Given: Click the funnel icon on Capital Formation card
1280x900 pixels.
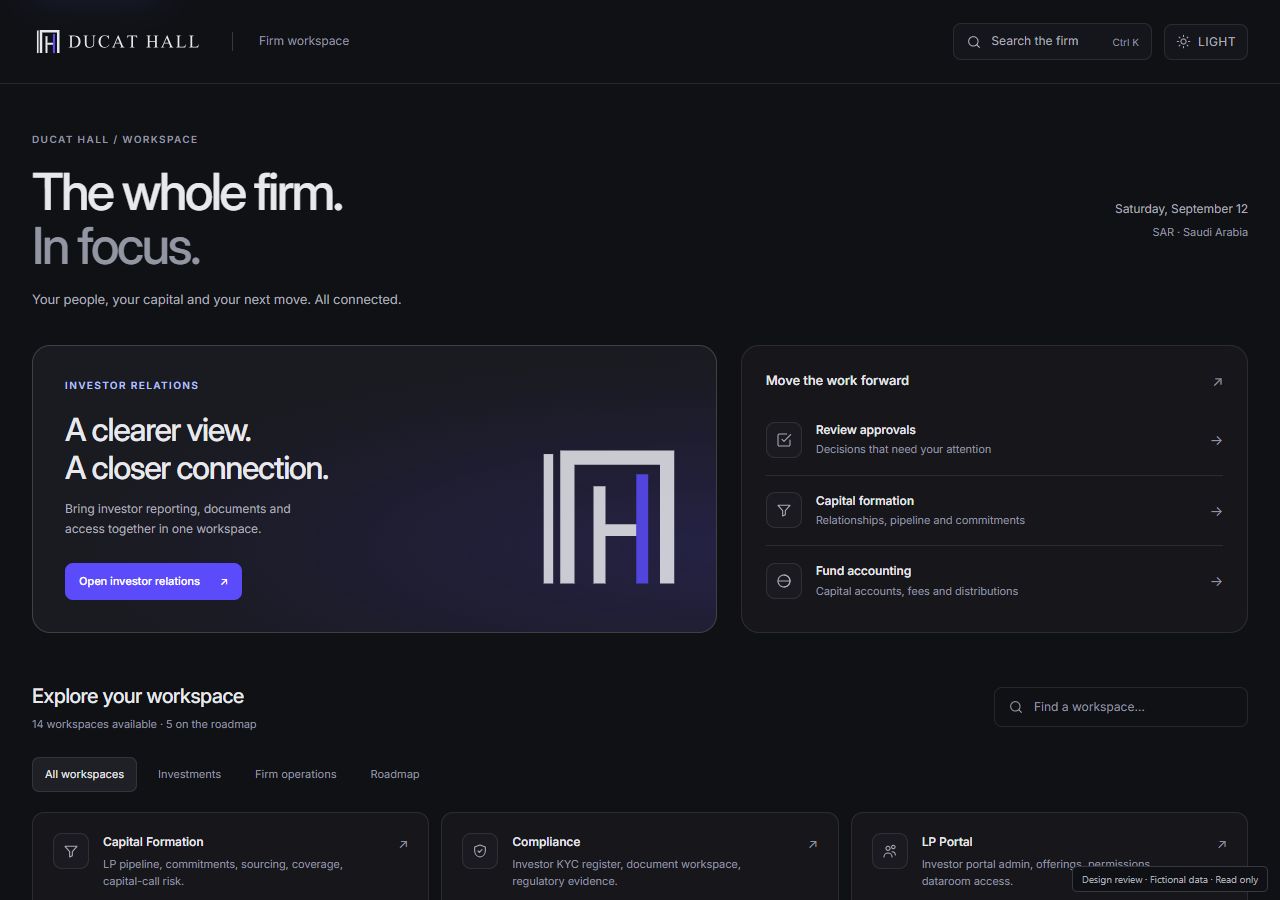Looking at the screenshot, I should [x=71, y=851].
